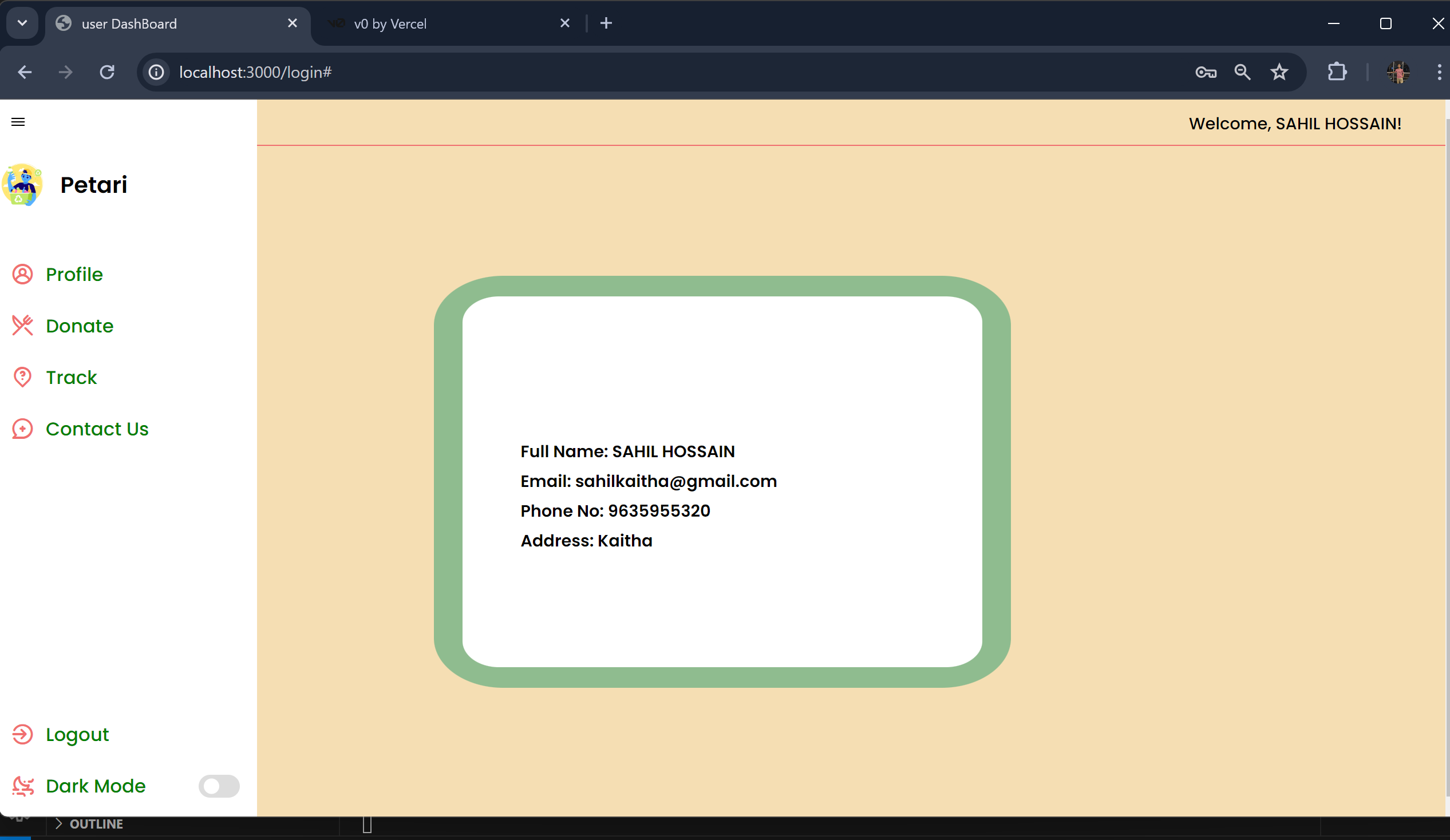Expand the OUTLINE section chevron
The image size is (1450, 840).
point(58,824)
